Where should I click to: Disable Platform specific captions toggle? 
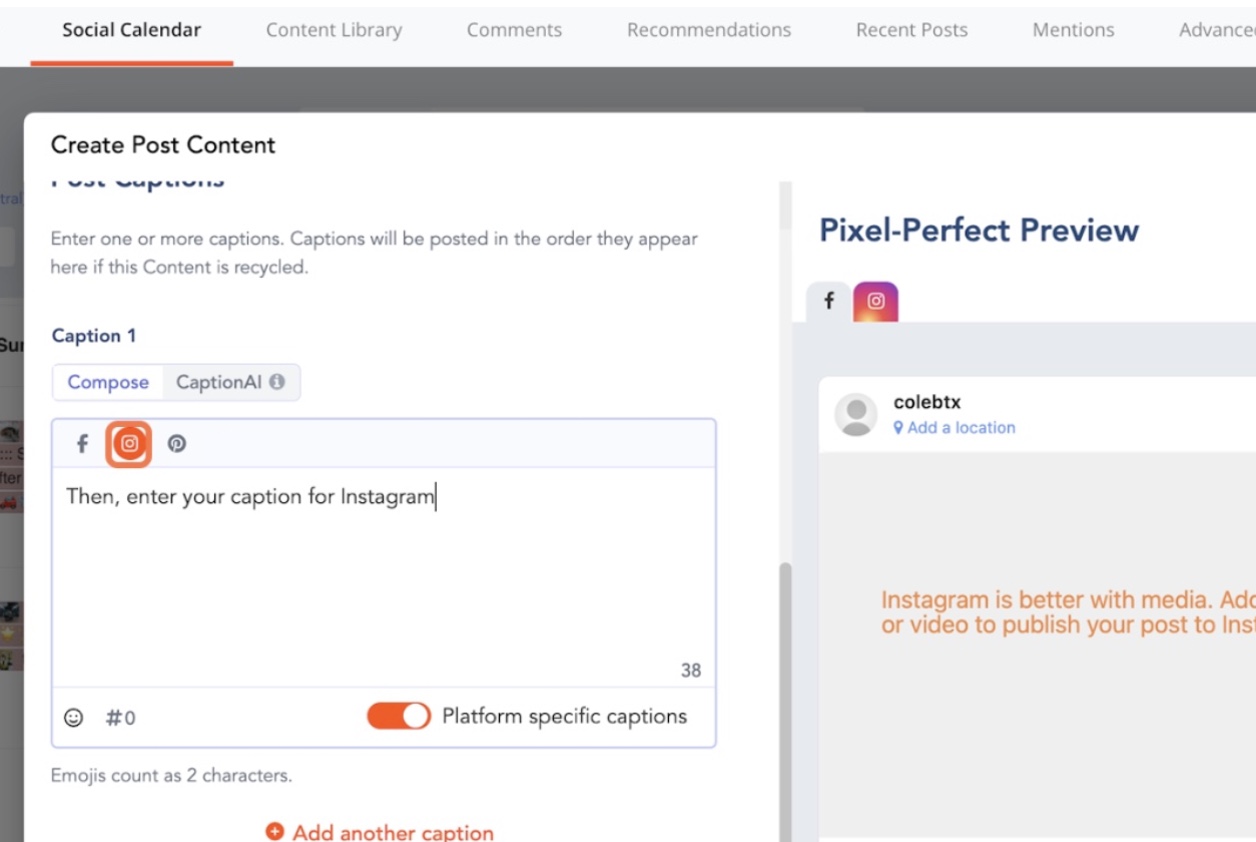click(399, 716)
